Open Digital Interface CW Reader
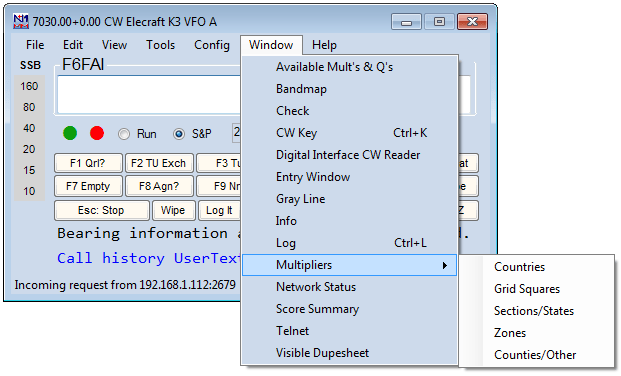The image size is (621, 376). click(349, 155)
